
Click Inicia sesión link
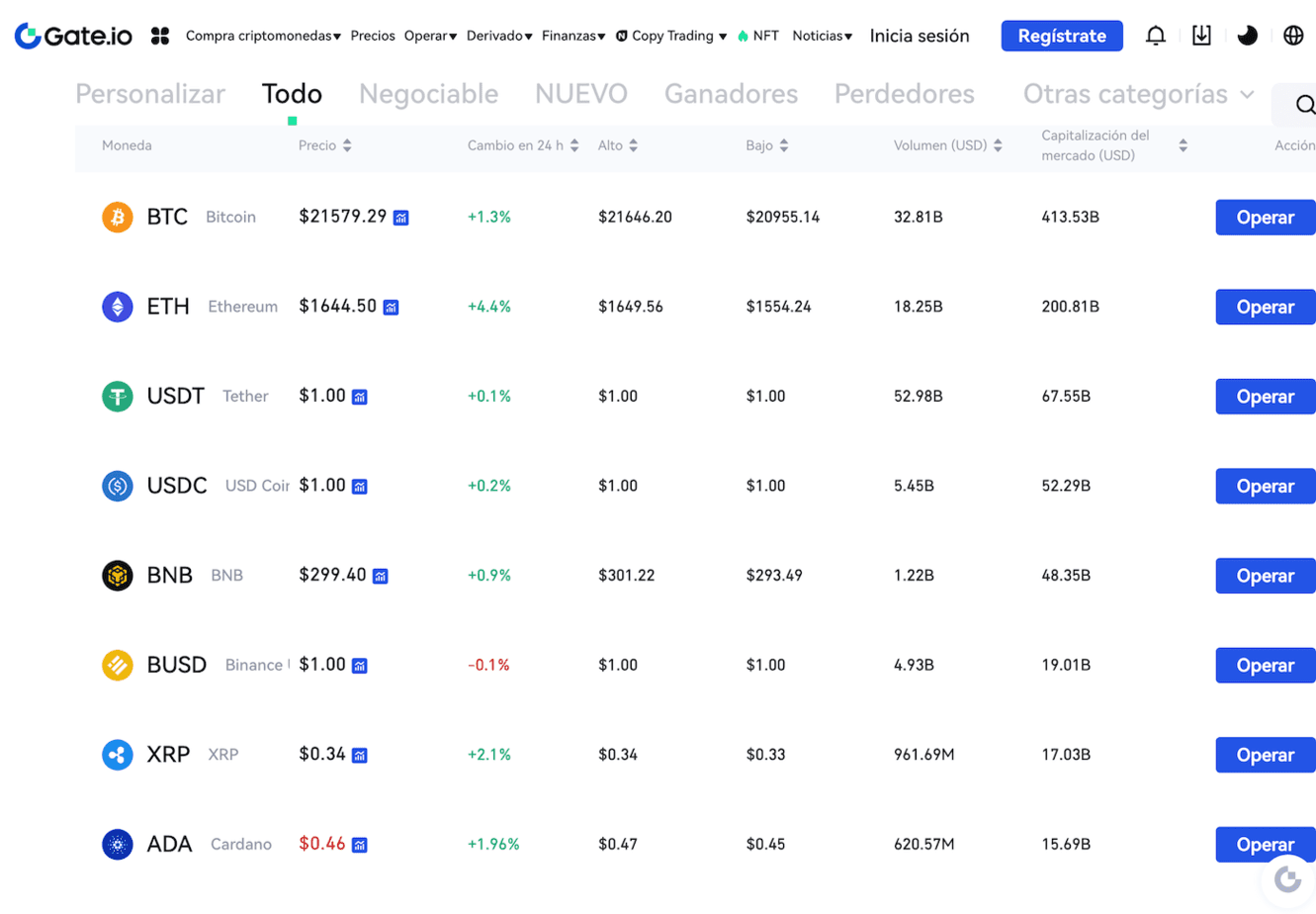920,36
